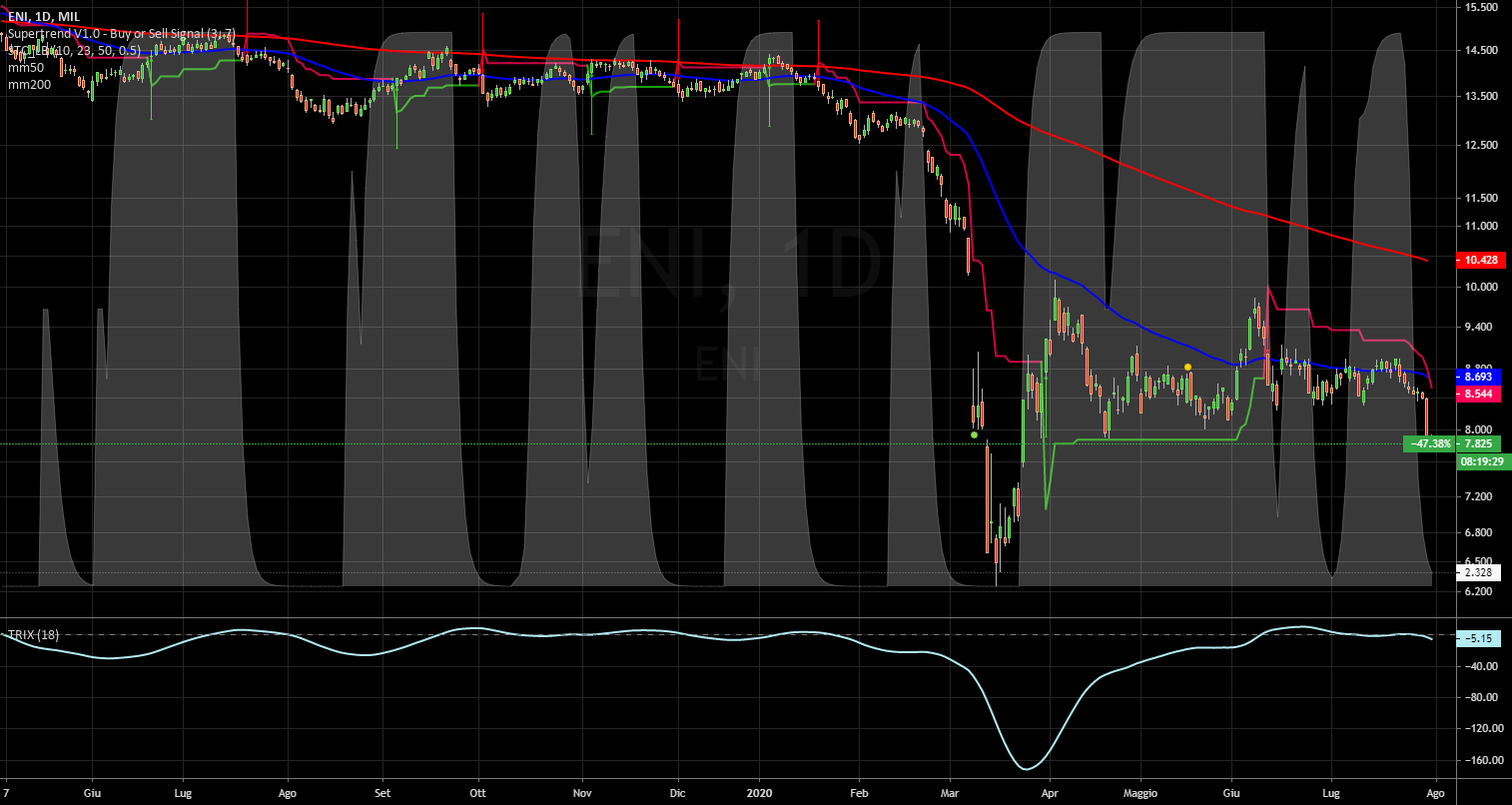1512x805 pixels.
Task: Select the TRIX (18) indicator label
Action: [x=33, y=635]
